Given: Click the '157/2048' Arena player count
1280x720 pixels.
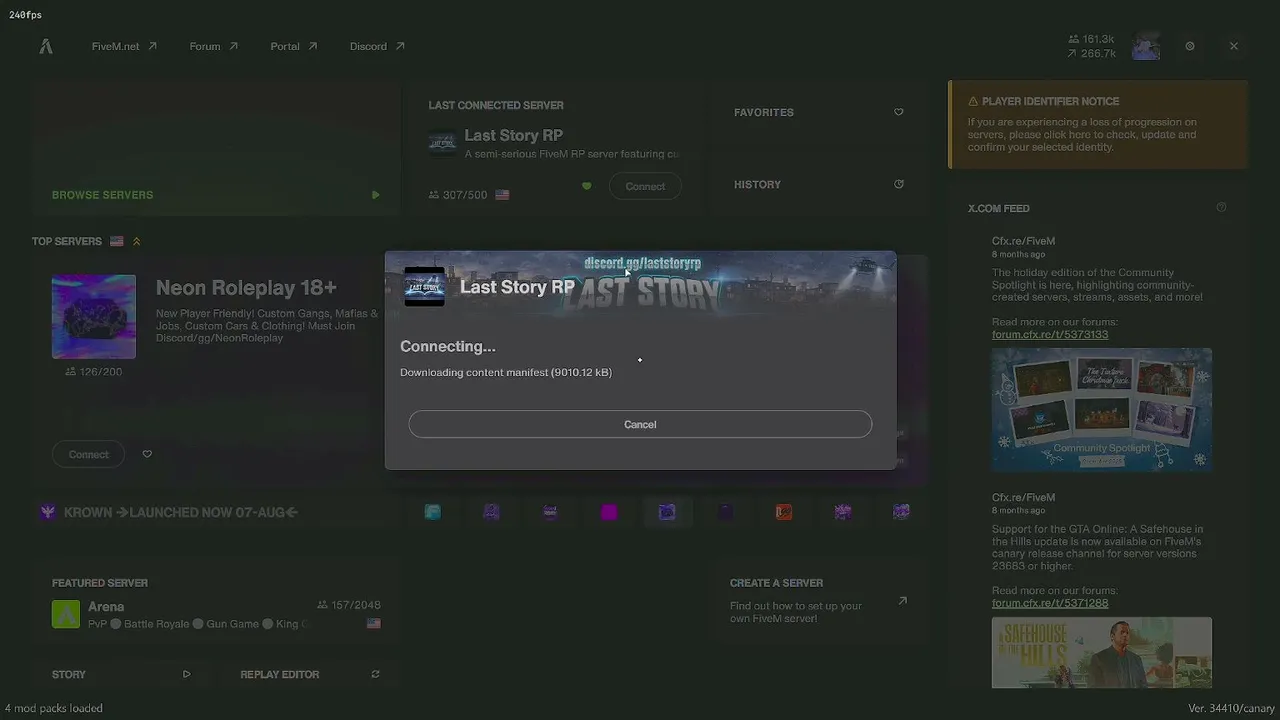Looking at the screenshot, I should click(356, 605).
